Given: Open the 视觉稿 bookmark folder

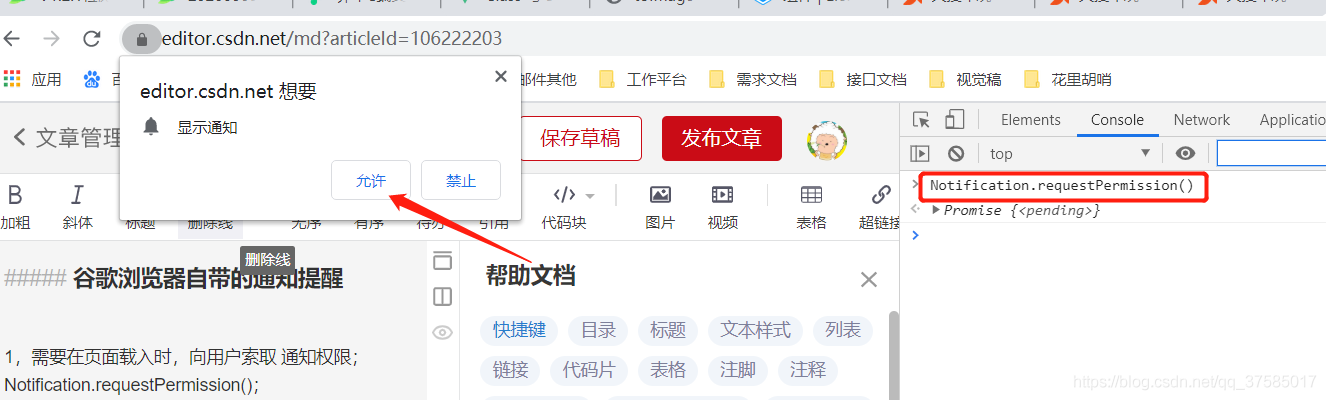Looking at the screenshot, I should (965, 79).
